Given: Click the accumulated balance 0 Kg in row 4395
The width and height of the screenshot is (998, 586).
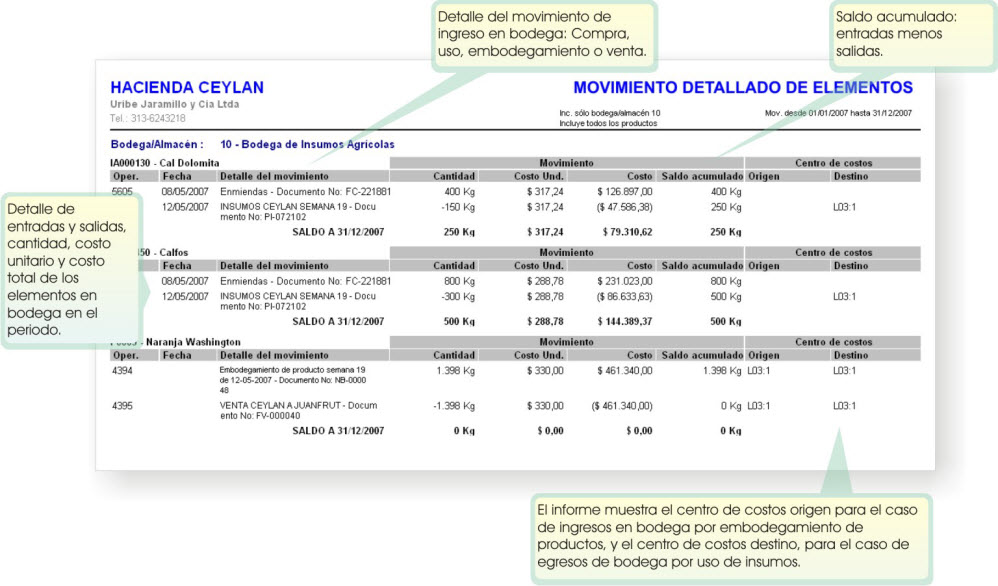Looking at the screenshot, I should tap(731, 406).
